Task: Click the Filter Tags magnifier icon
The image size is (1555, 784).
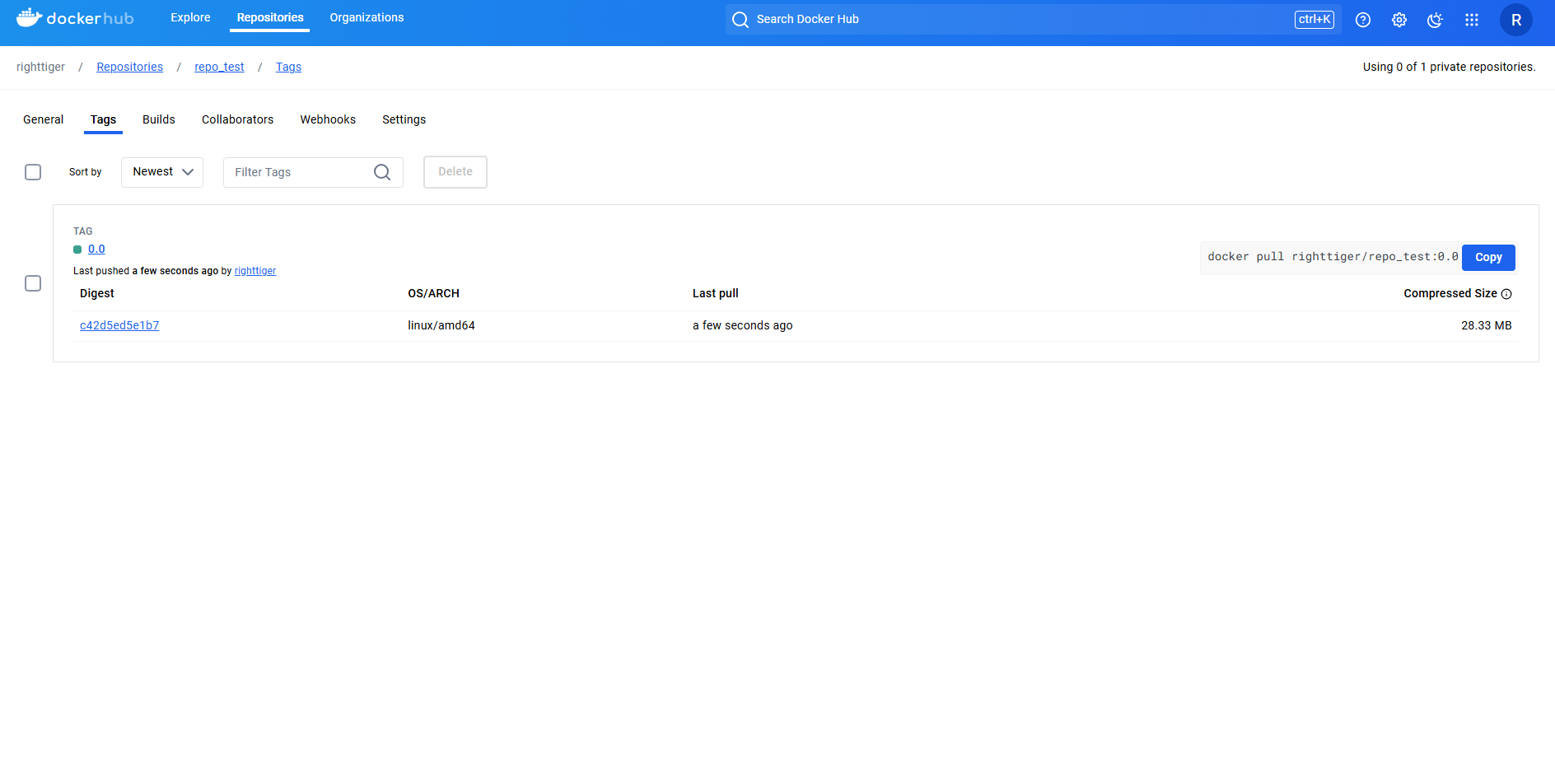Action: pyautogui.click(x=382, y=172)
